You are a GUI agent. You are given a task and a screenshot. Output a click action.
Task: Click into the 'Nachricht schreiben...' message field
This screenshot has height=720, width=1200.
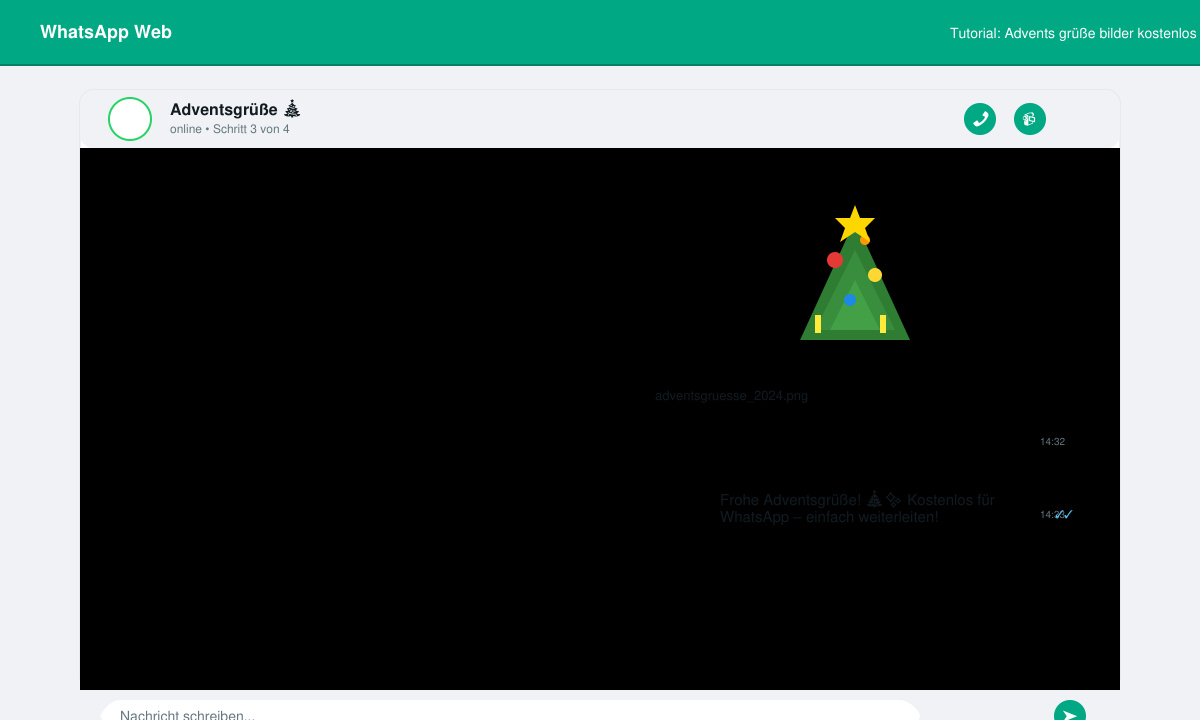(x=510, y=712)
